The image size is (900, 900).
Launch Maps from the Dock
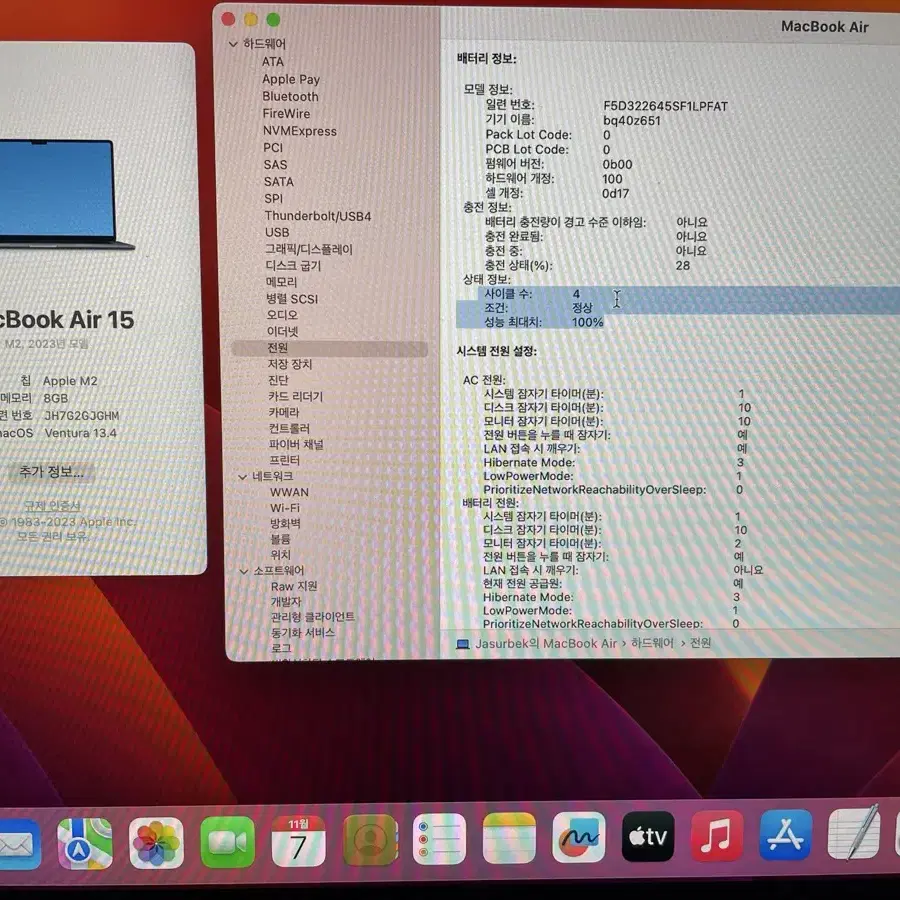click(86, 844)
